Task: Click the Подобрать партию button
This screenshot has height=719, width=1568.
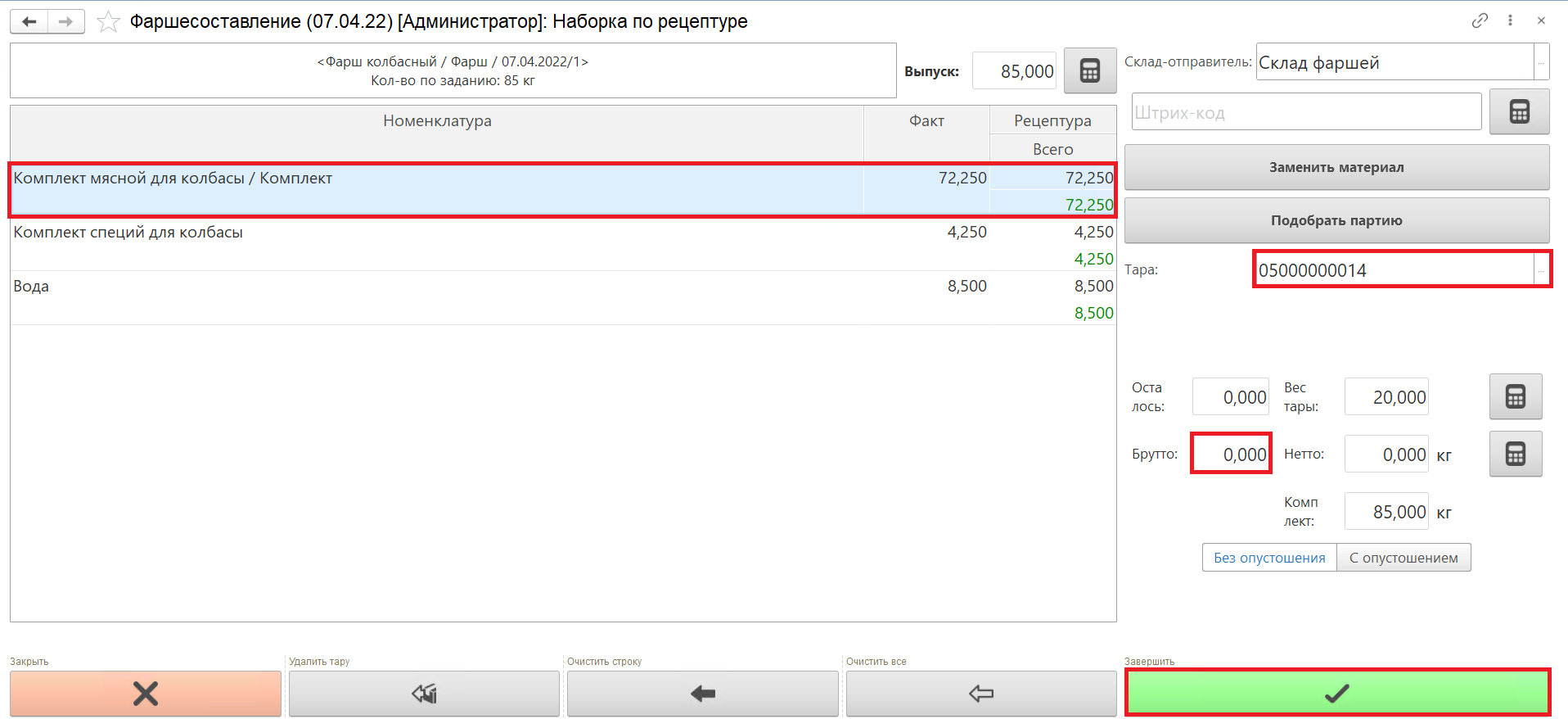Action: click(x=1336, y=220)
